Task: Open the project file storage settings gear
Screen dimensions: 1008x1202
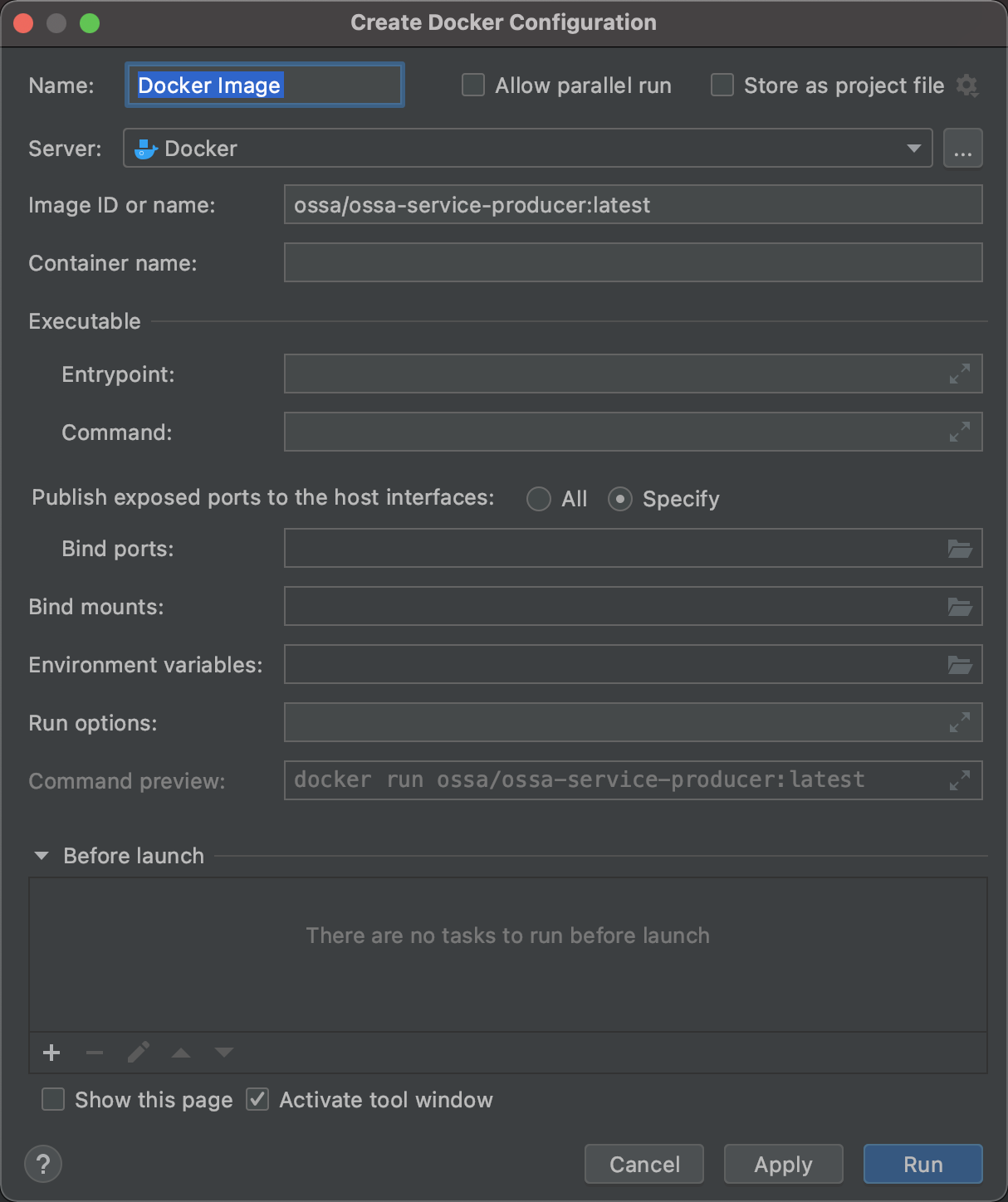Action: pos(967,86)
